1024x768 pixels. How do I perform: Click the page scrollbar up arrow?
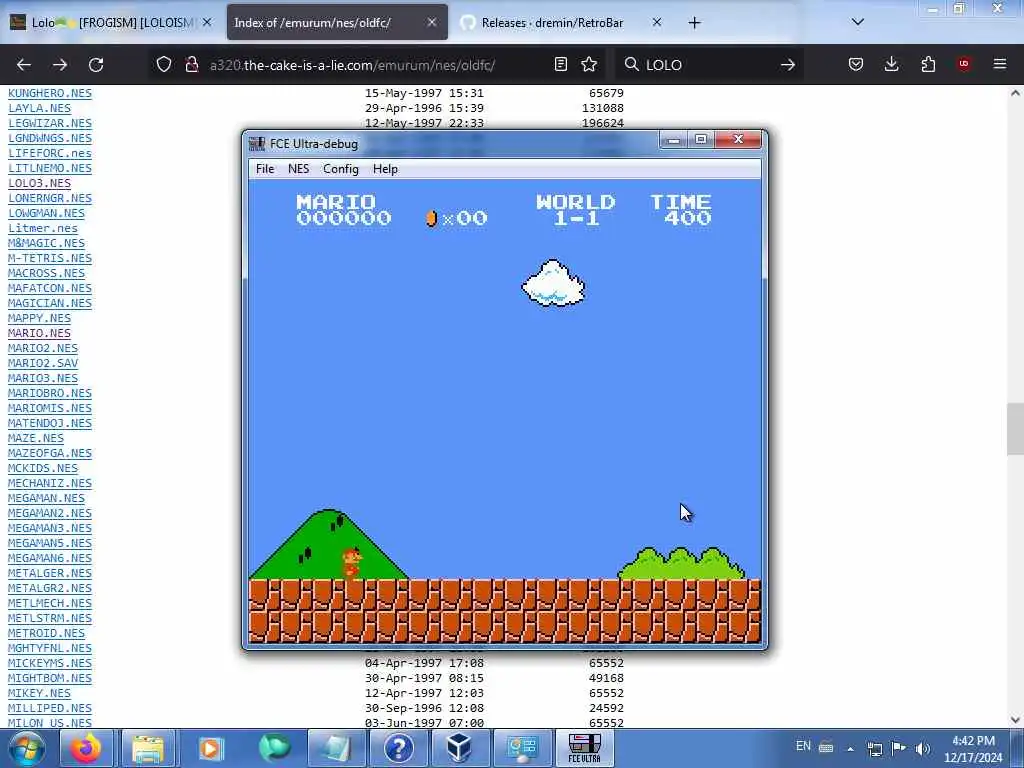coord(1015,93)
